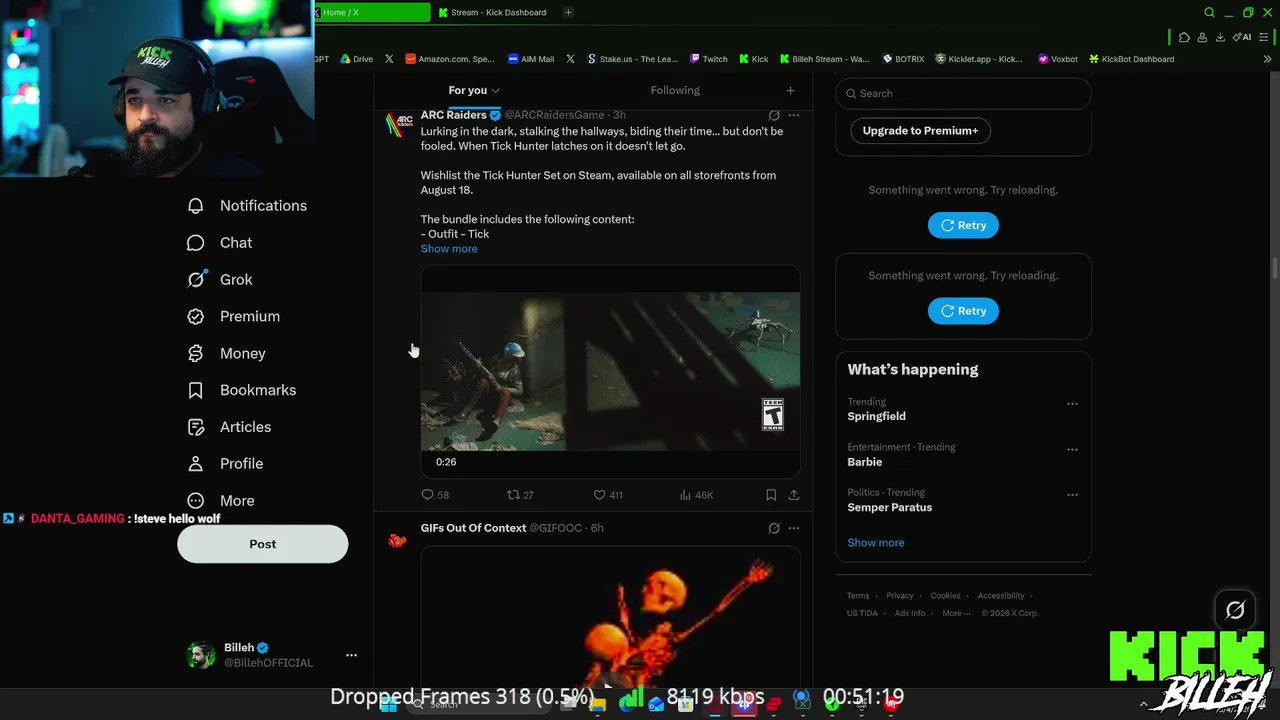Open Windows Start button on taskbar
Screen dimensions: 1280x720
(388, 704)
